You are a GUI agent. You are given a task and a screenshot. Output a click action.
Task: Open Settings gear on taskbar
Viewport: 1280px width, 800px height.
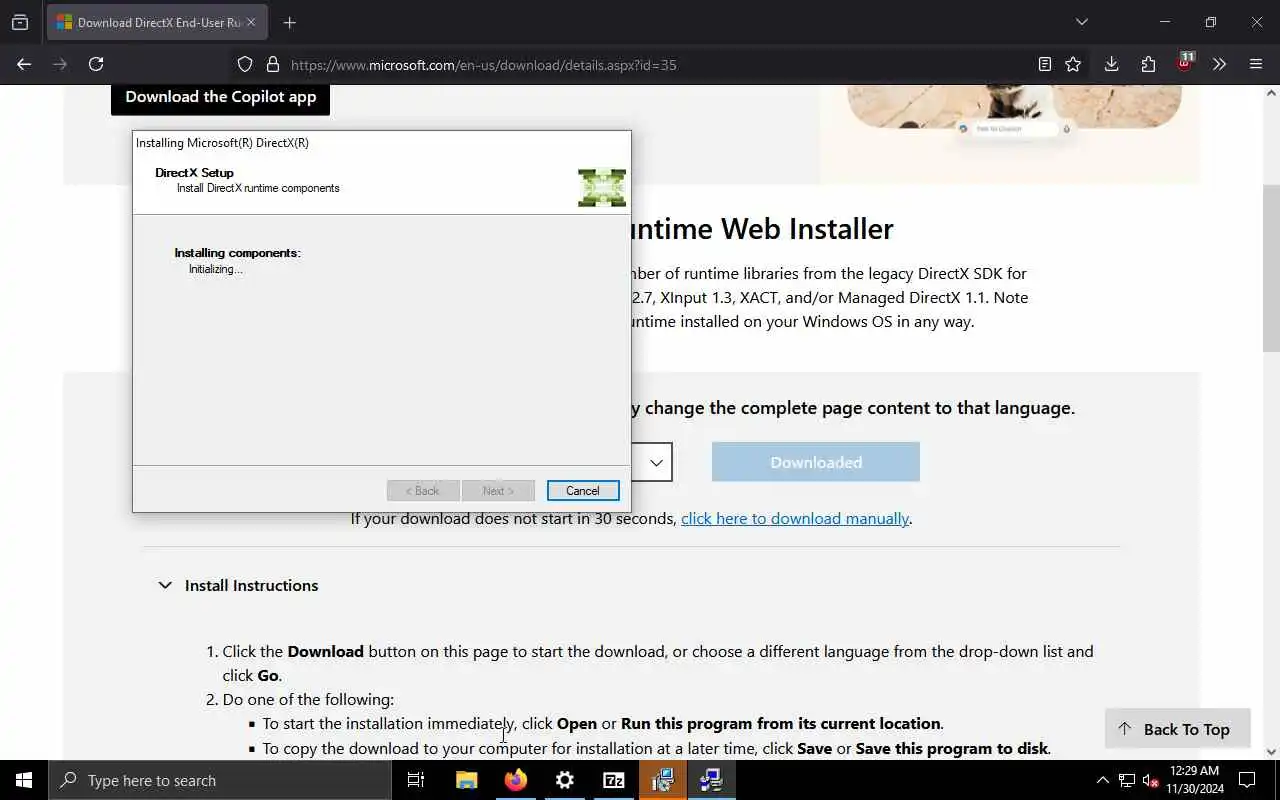tap(564, 780)
